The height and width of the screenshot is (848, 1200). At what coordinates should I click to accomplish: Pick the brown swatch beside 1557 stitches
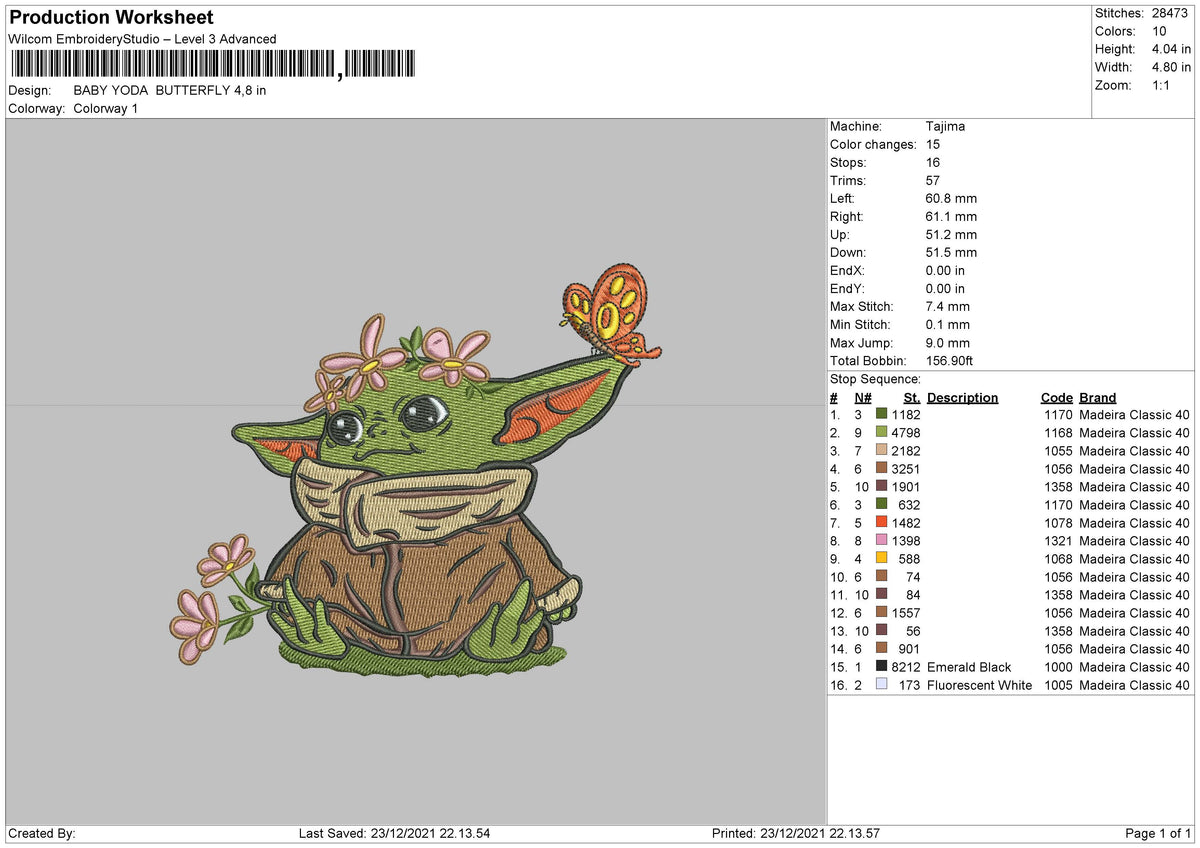coord(881,613)
